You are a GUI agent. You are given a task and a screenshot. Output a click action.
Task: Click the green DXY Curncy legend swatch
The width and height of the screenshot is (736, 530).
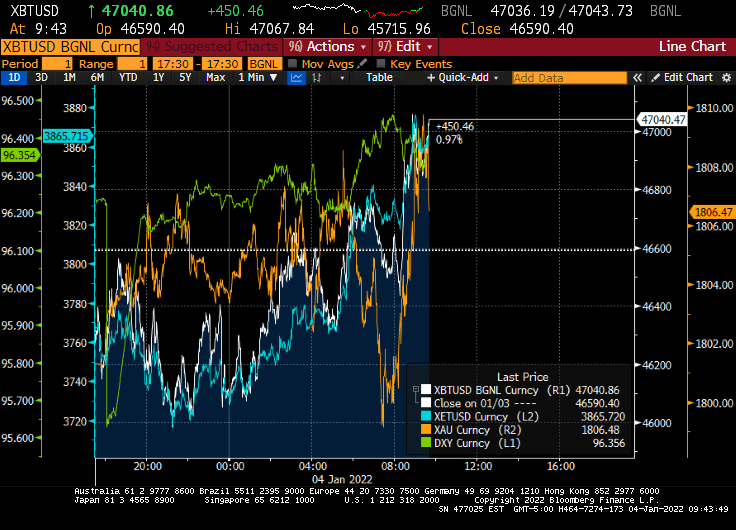[x=427, y=441]
